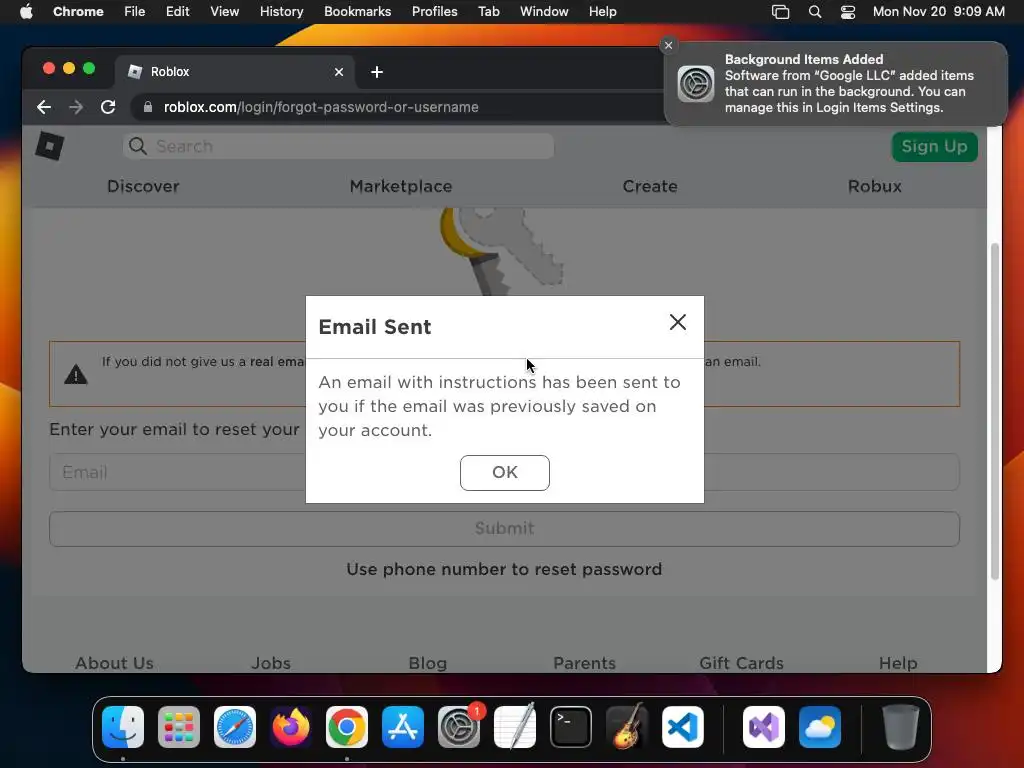
Task: Click the screen mirroring icon in menu bar
Action: coord(780,11)
